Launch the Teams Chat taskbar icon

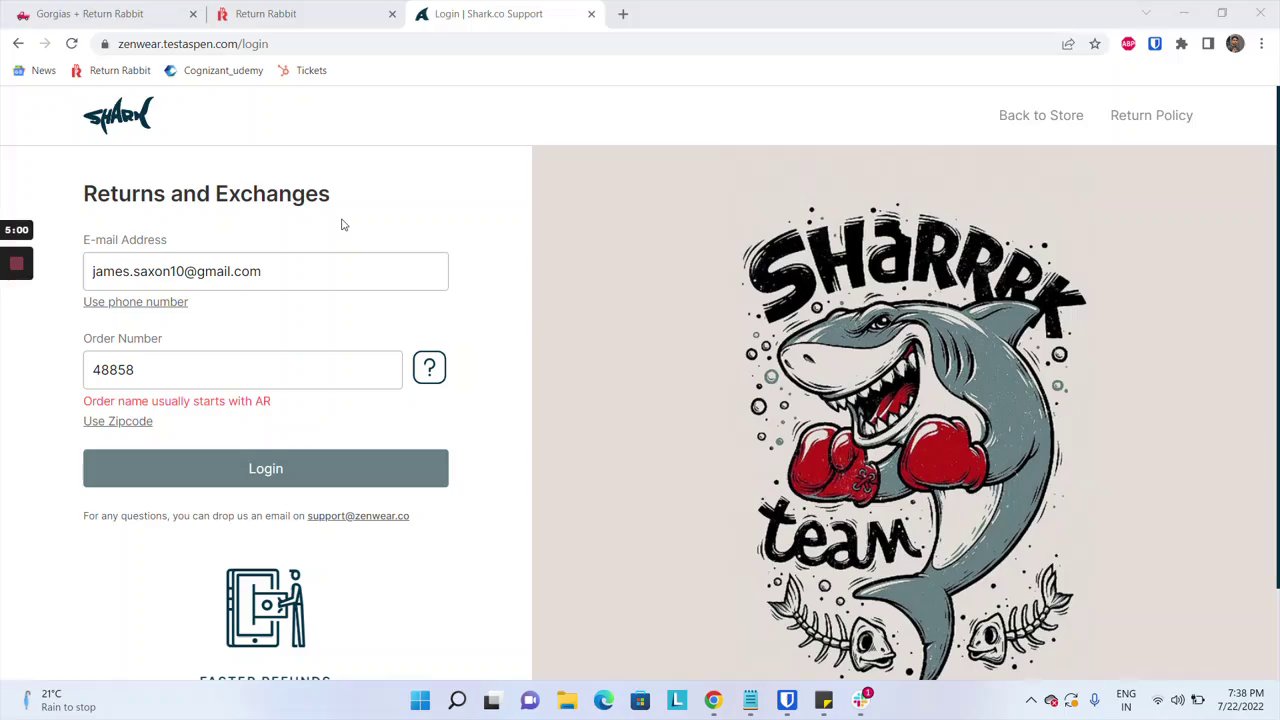pos(530,700)
